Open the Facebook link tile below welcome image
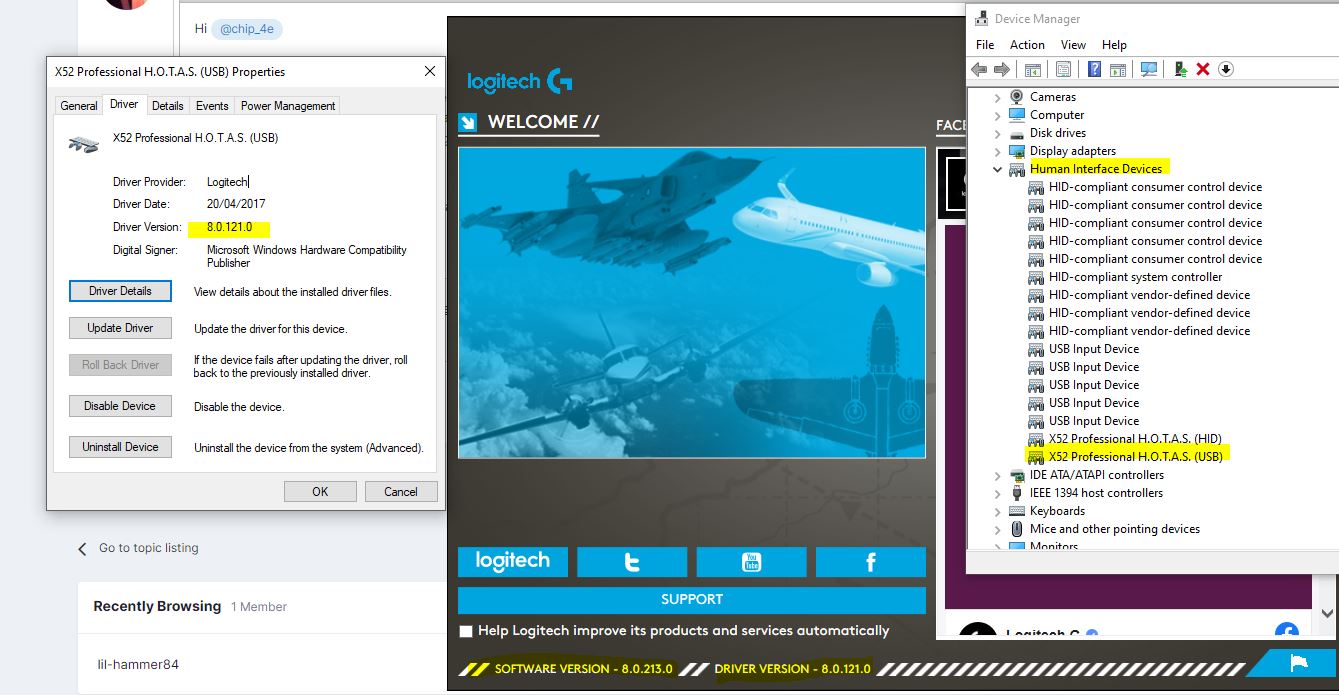This screenshot has width=1339, height=695. 870,562
